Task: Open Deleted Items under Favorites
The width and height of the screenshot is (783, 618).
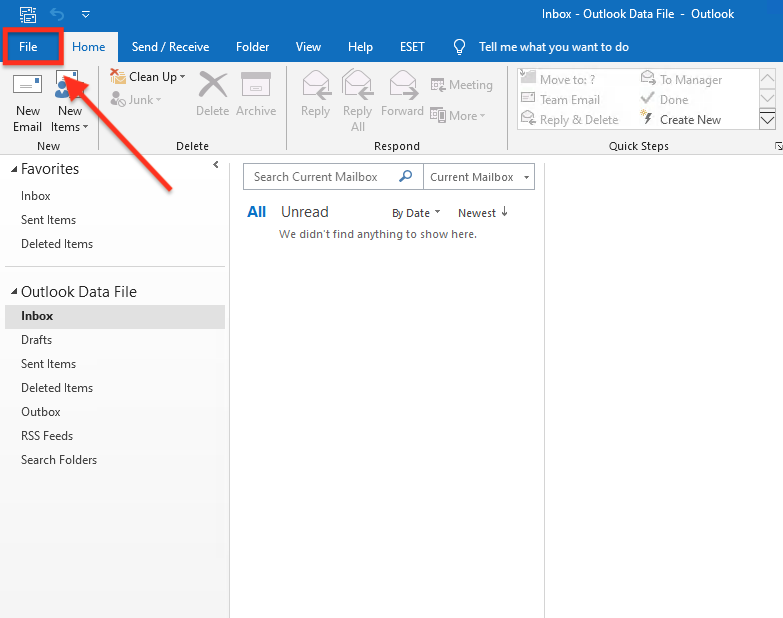Action: [x=57, y=244]
